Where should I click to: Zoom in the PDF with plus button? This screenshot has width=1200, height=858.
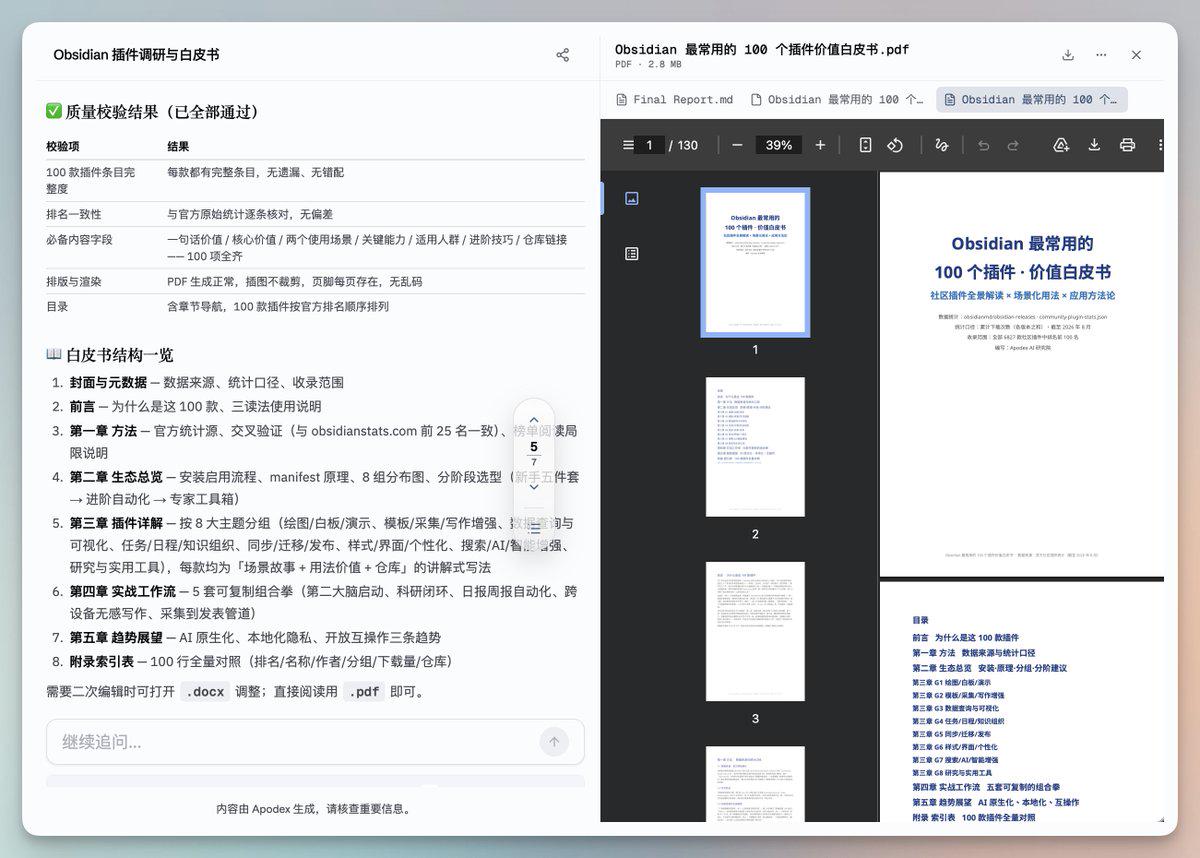[820, 145]
